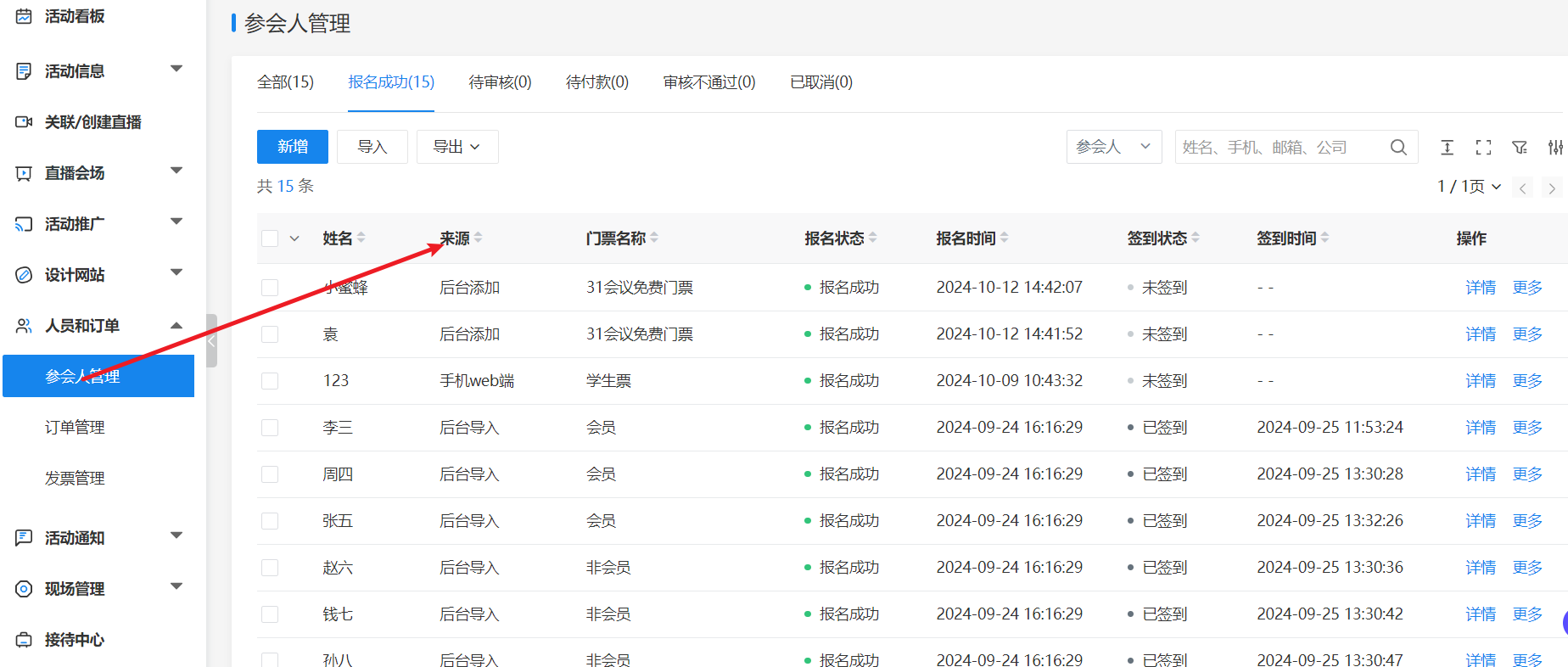Open column settings sliders icon

point(1555,148)
